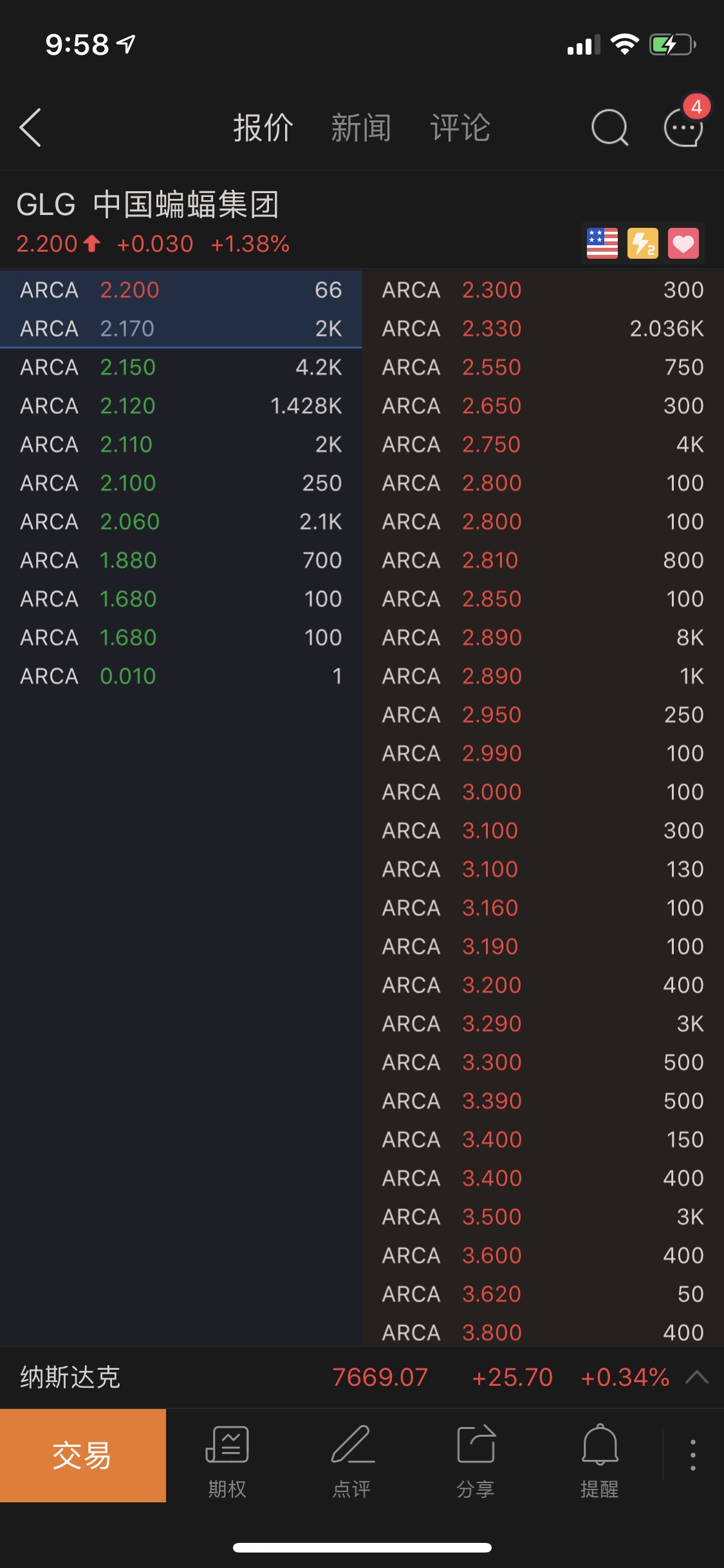Tap the back arrow icon
Viewport: 724px width, 1568px height.
pos(30,127)
